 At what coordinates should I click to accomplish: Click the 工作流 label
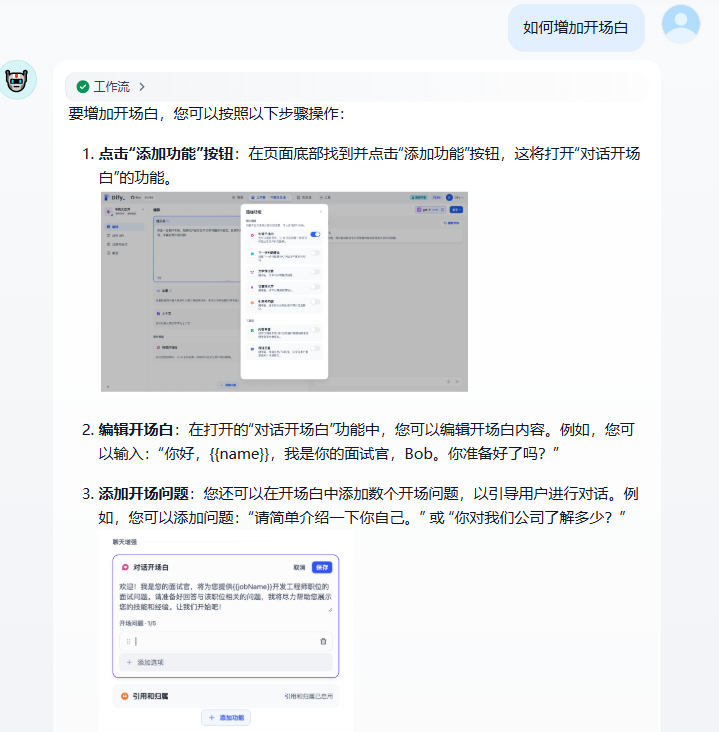point(112,87)
